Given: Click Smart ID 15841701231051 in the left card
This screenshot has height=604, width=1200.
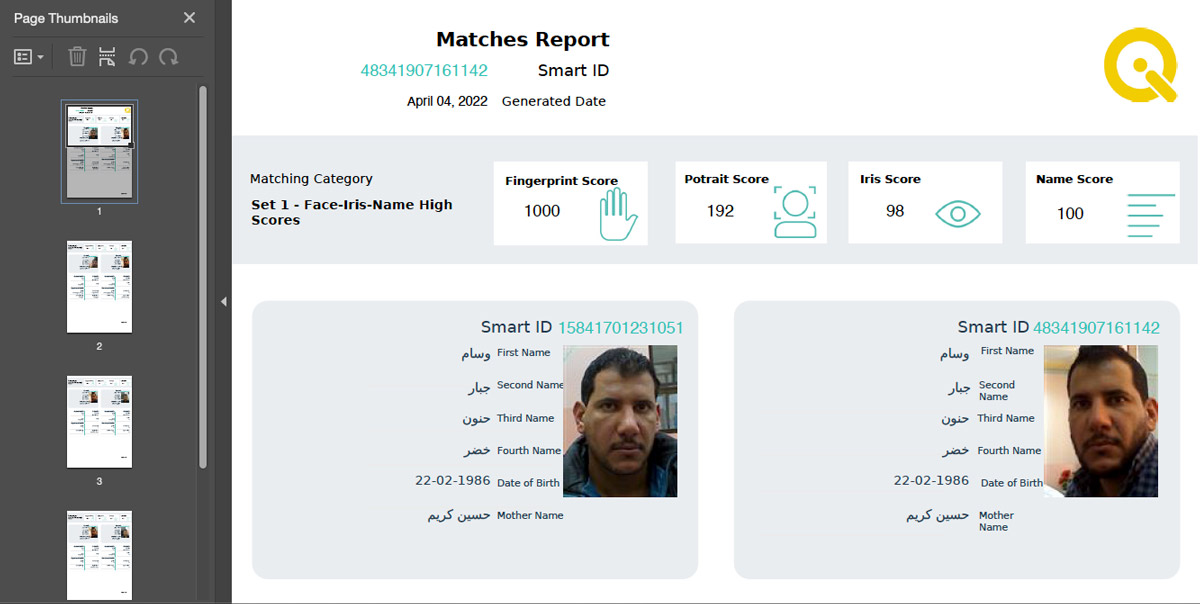Looking at the screenshot, I should [621, 327].
